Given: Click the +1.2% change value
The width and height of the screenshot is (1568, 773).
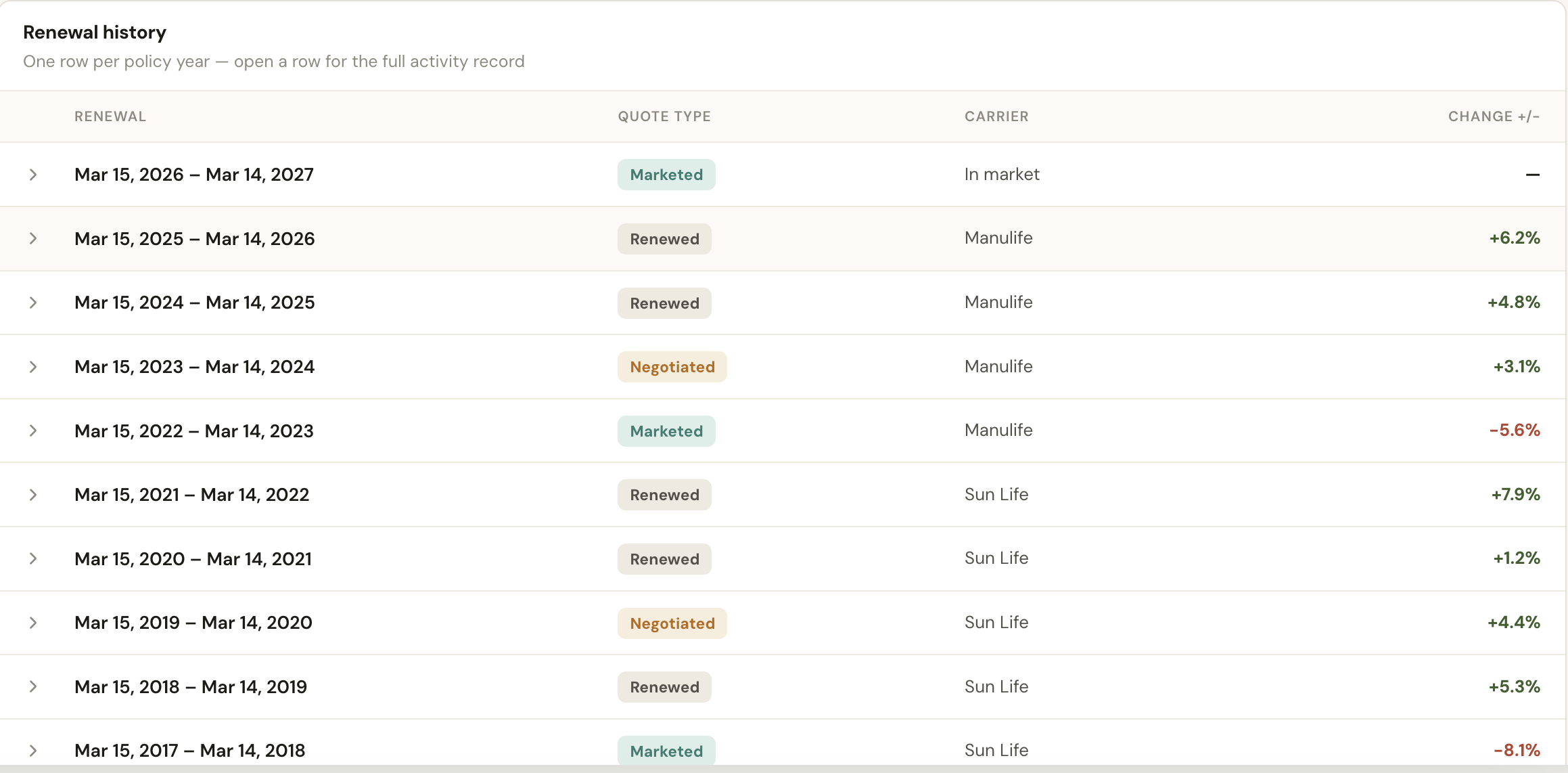Looking at the screenshot, I should pos(1517,558).
